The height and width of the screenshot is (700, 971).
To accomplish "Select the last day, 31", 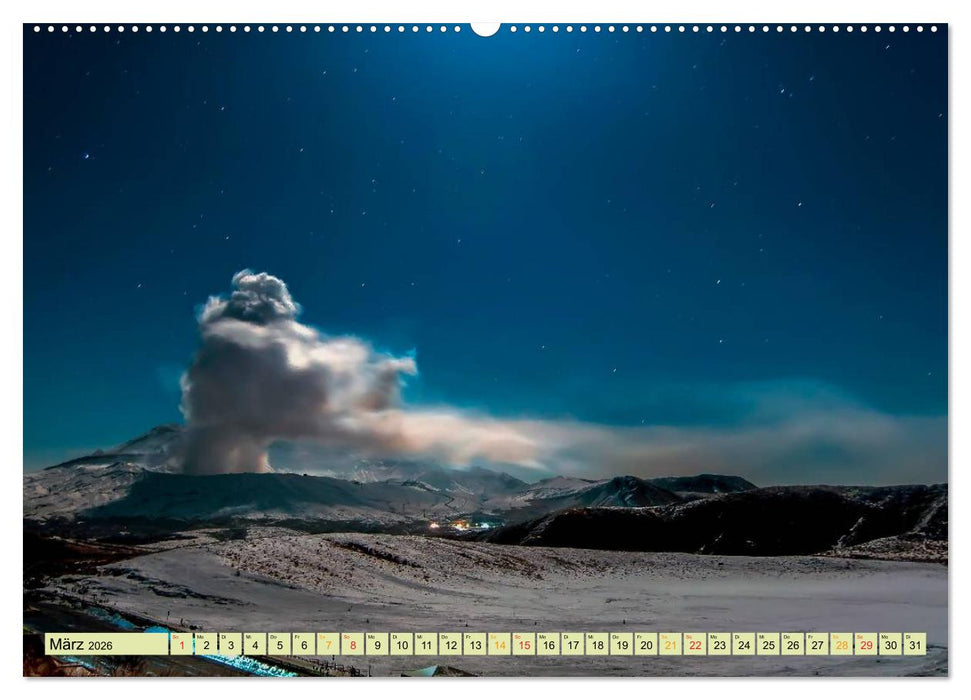I will point(914,644).
